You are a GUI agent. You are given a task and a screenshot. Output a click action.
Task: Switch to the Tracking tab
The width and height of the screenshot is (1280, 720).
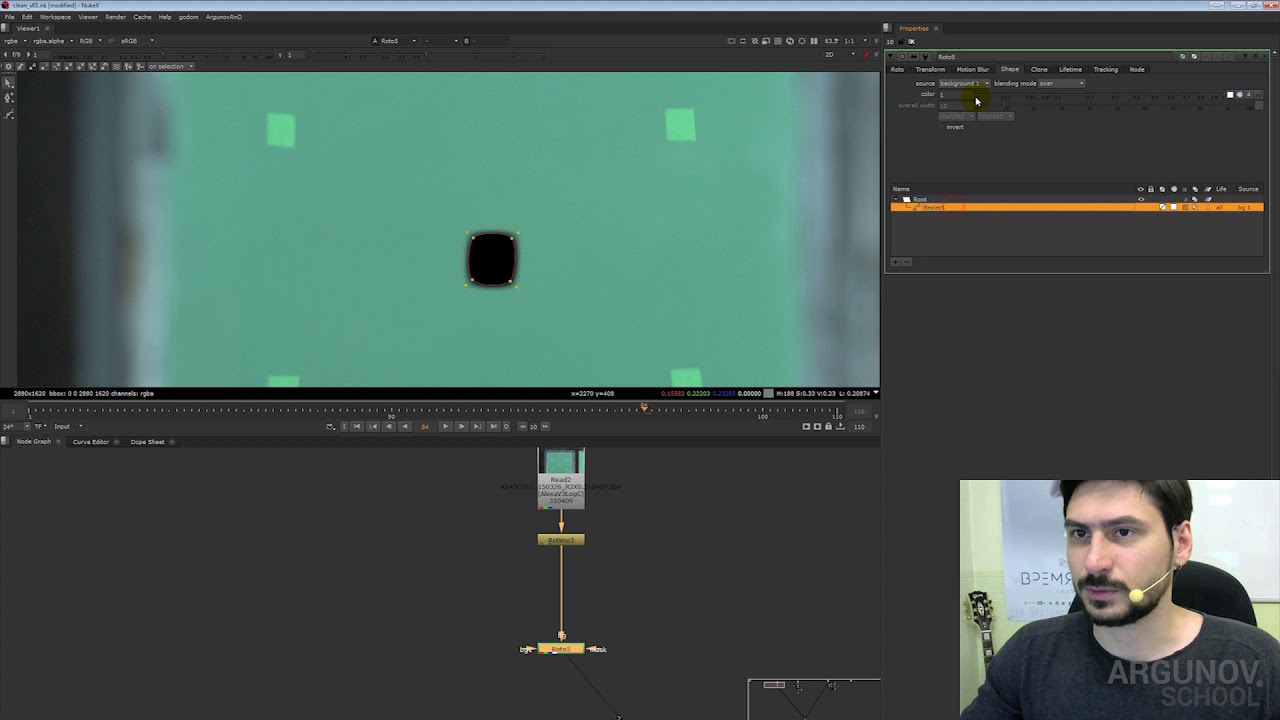[x=1106, y=69]
